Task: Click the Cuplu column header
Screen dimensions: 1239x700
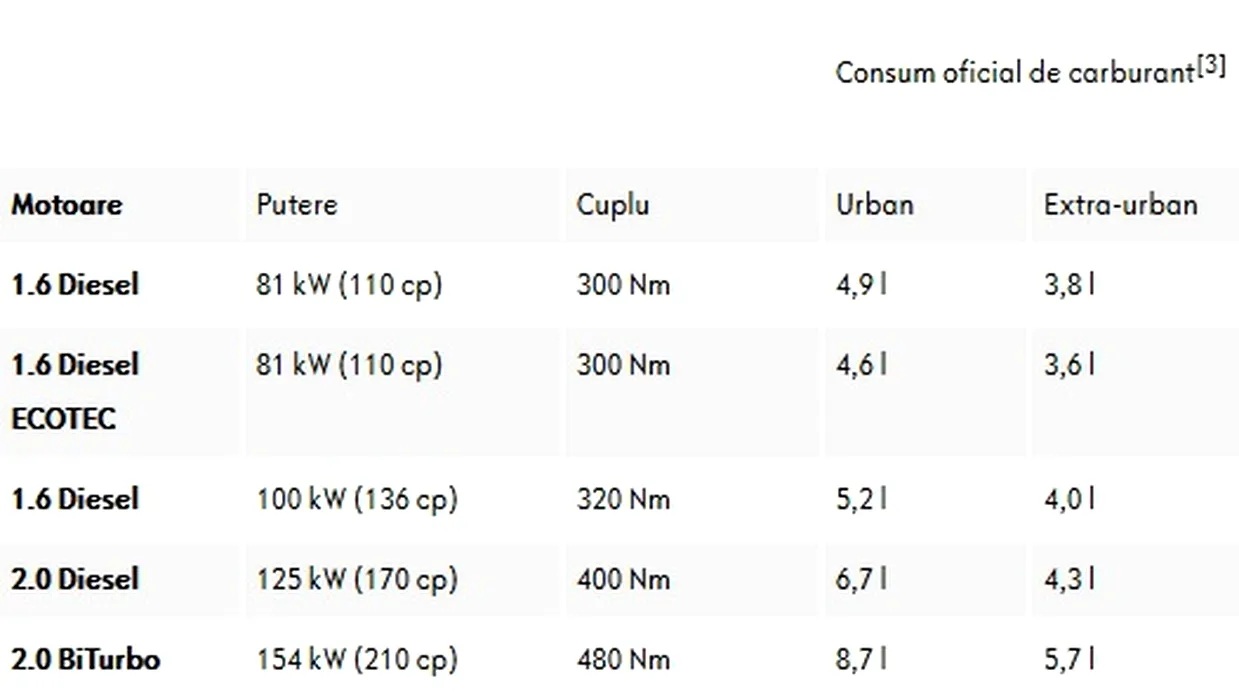Action: [613, 205]
